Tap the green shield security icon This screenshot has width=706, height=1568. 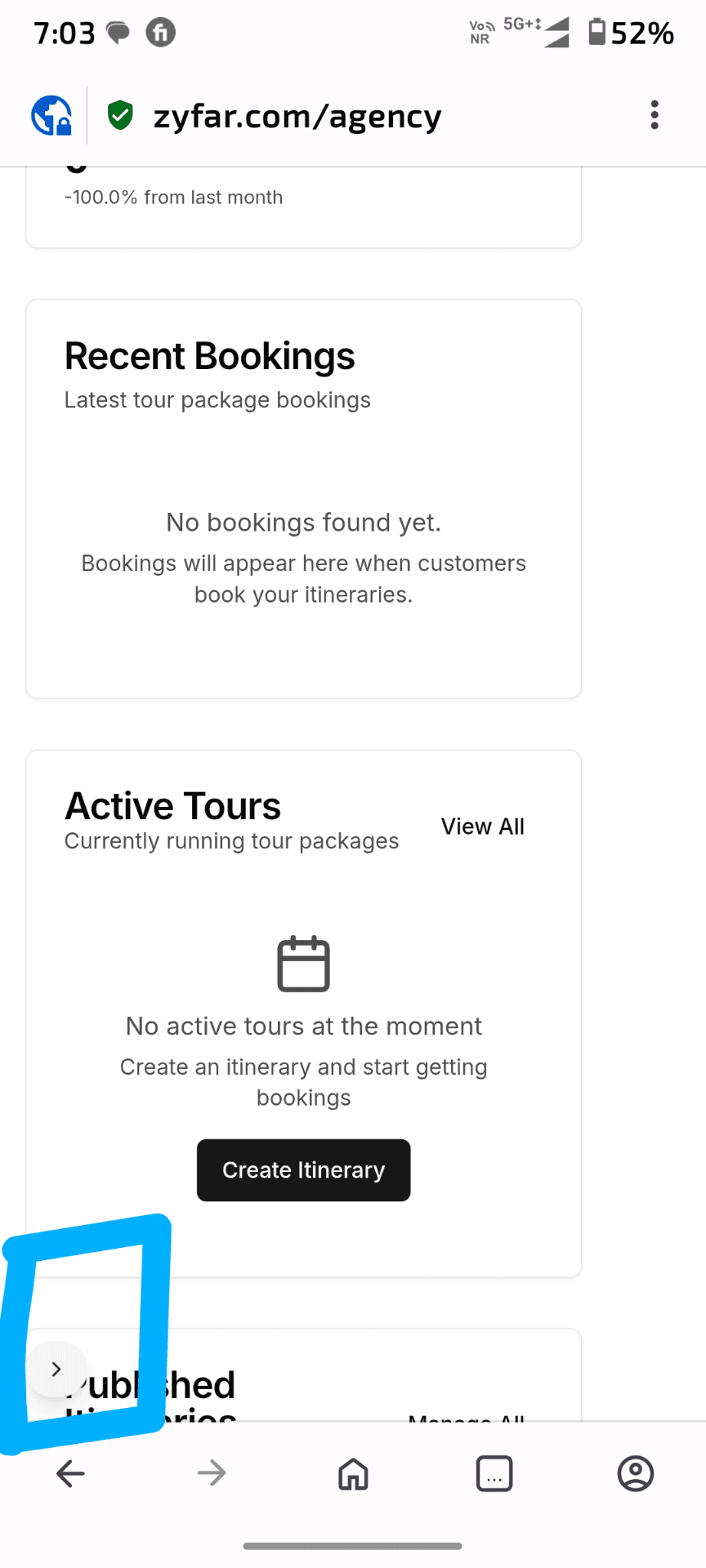coord(120,115)
